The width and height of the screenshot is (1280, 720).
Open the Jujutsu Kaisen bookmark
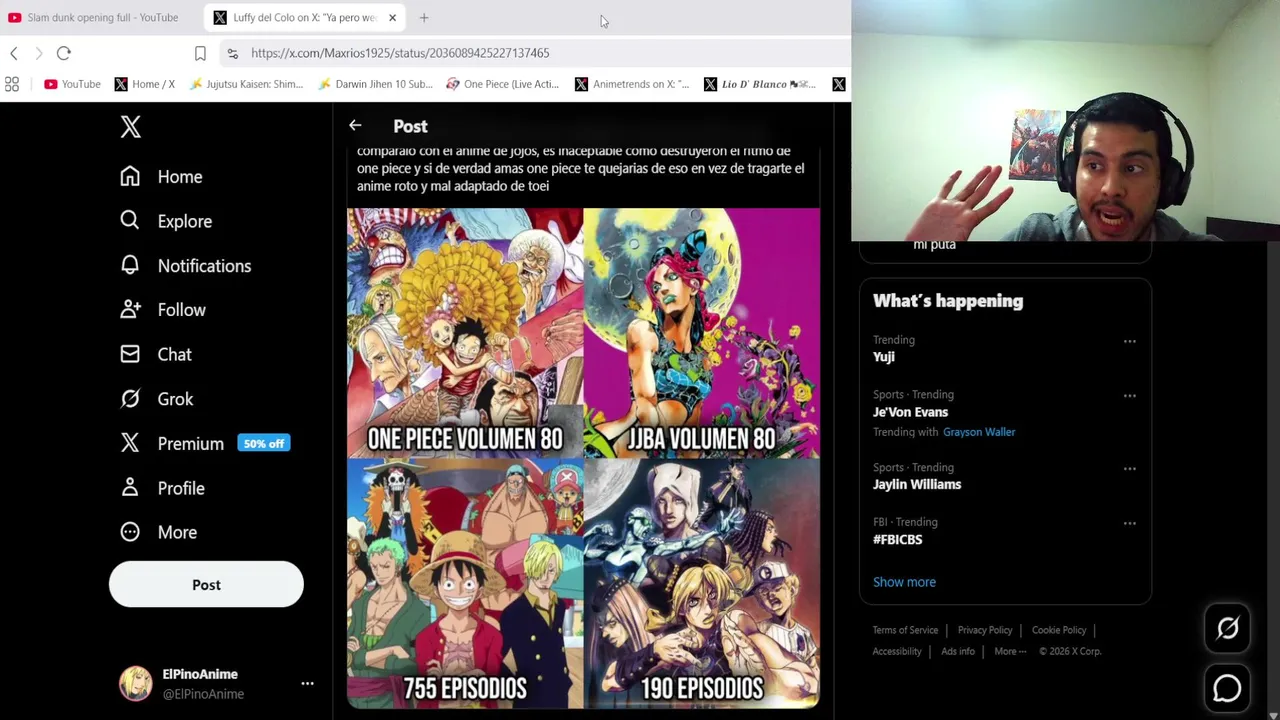(x=246, y=84)
